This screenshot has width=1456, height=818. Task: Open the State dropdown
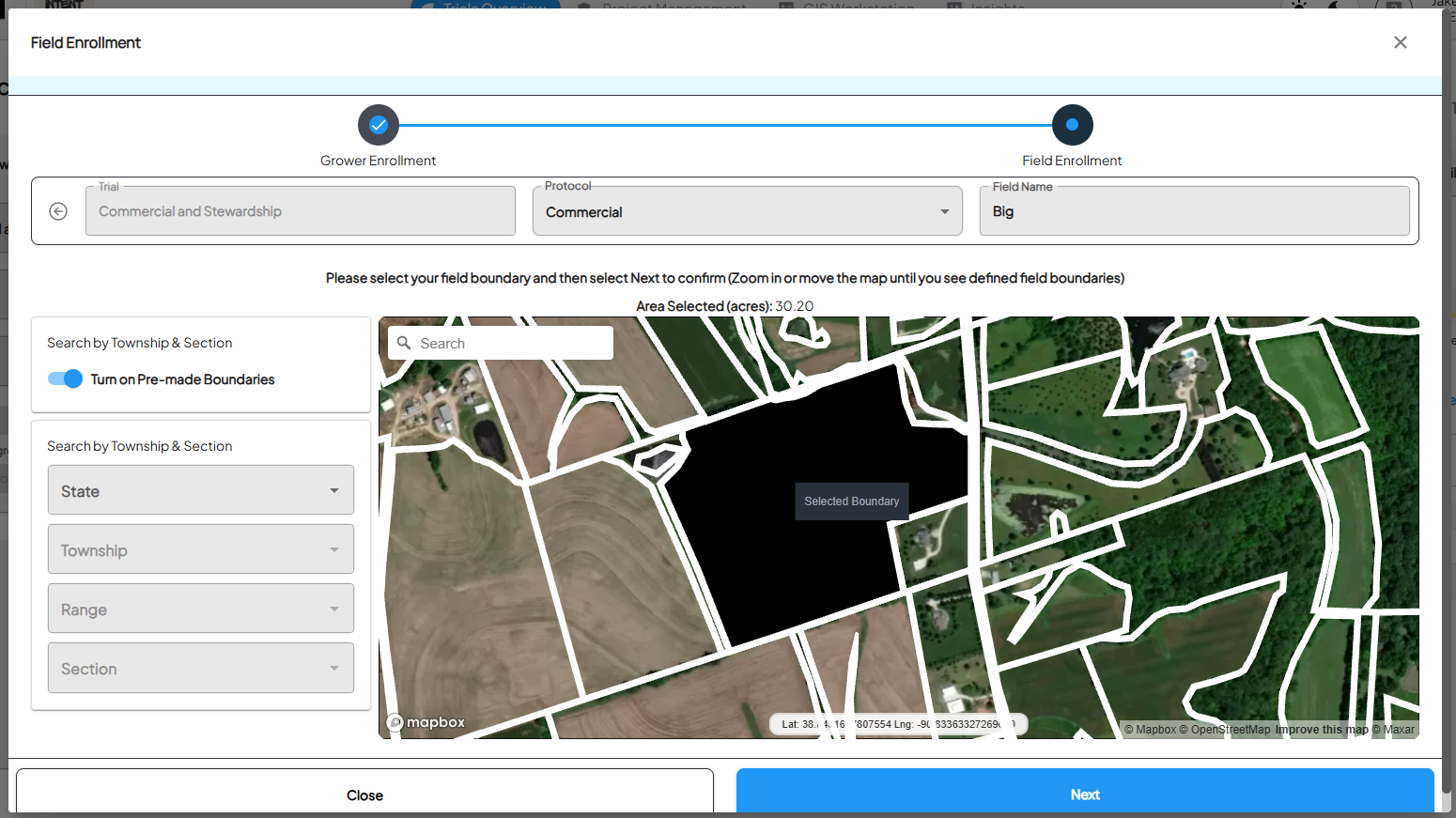201,490
